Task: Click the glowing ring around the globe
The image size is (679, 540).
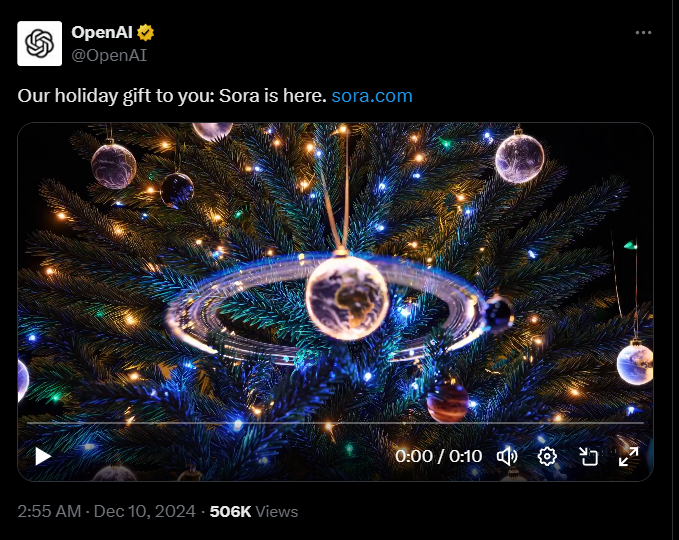Action: point(323,308)
